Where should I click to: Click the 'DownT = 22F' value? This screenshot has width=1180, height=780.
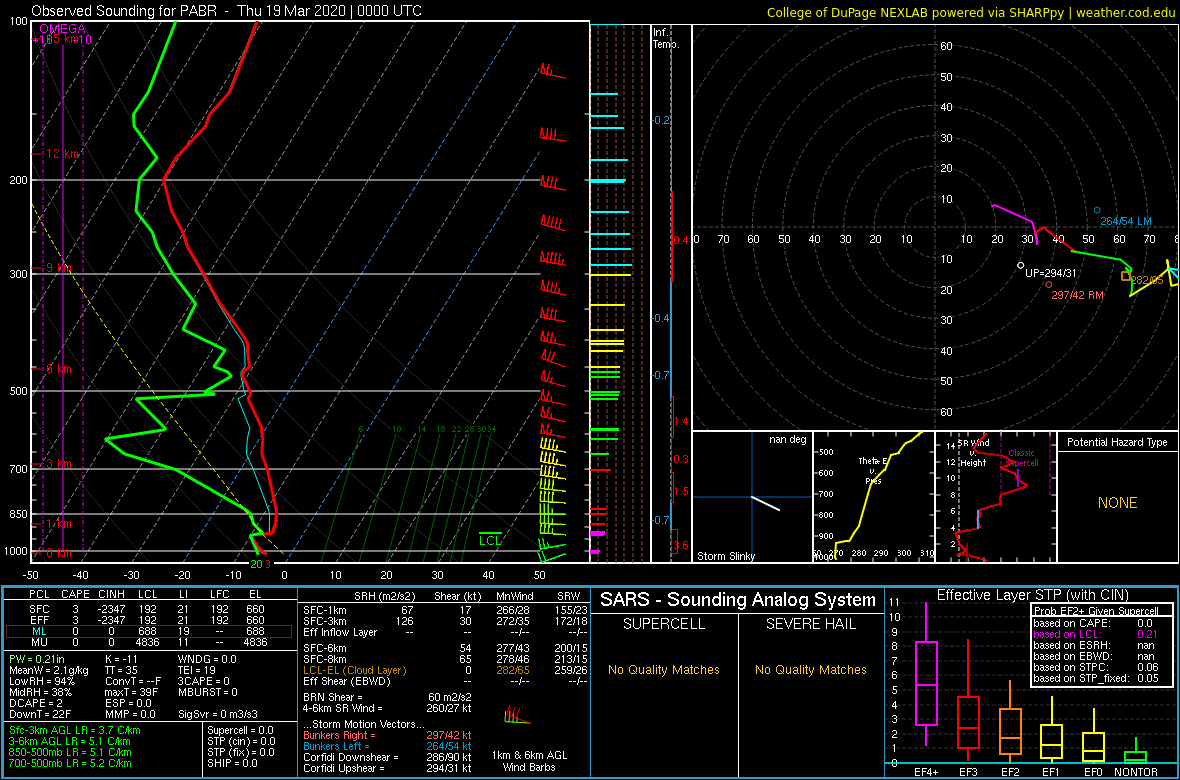coord(39,714)
